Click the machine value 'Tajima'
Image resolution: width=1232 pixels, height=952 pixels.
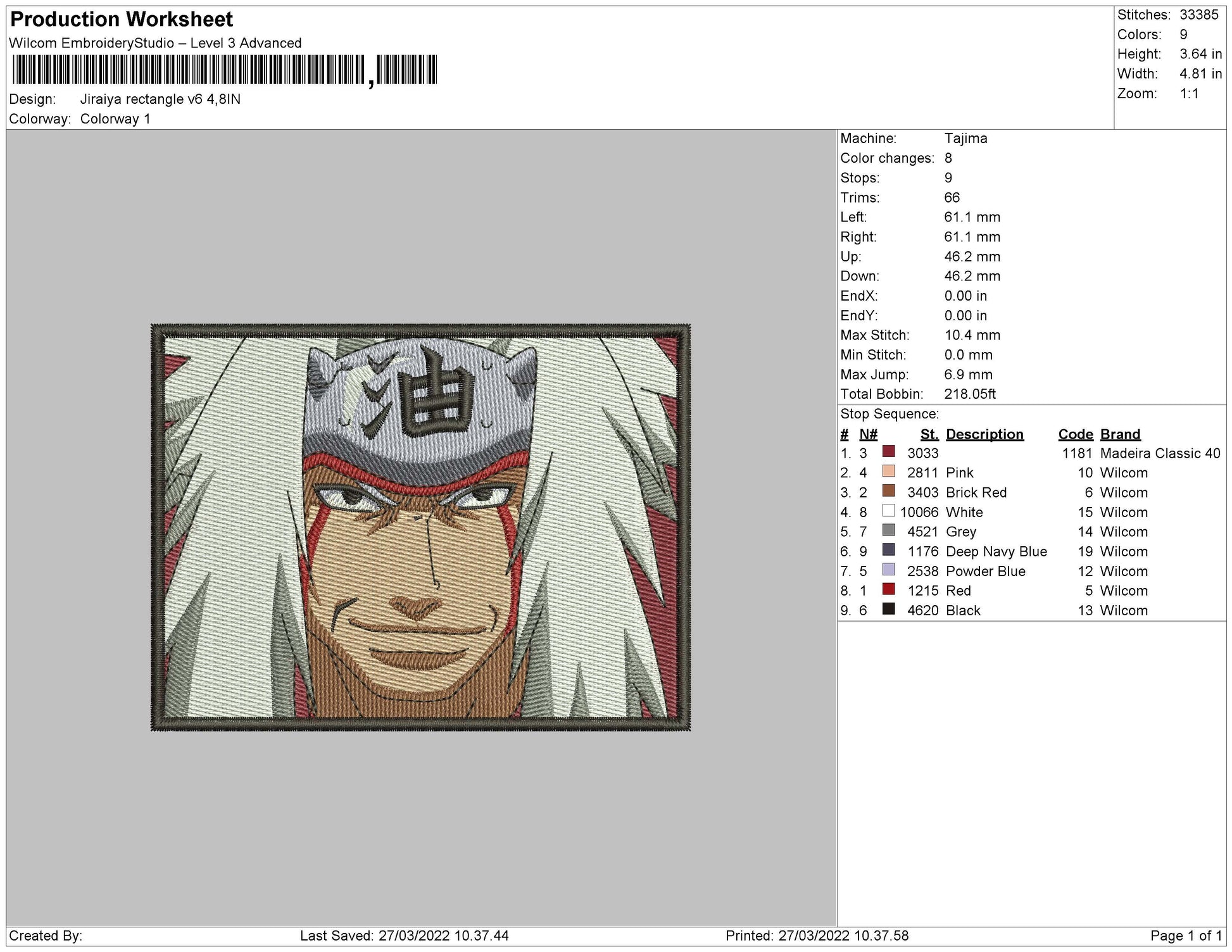[965, 139]
